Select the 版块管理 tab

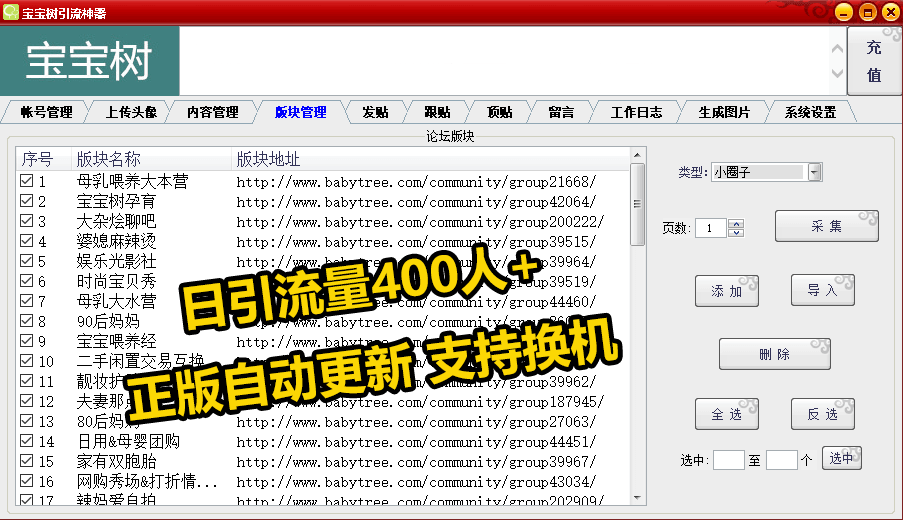point(300,112)
